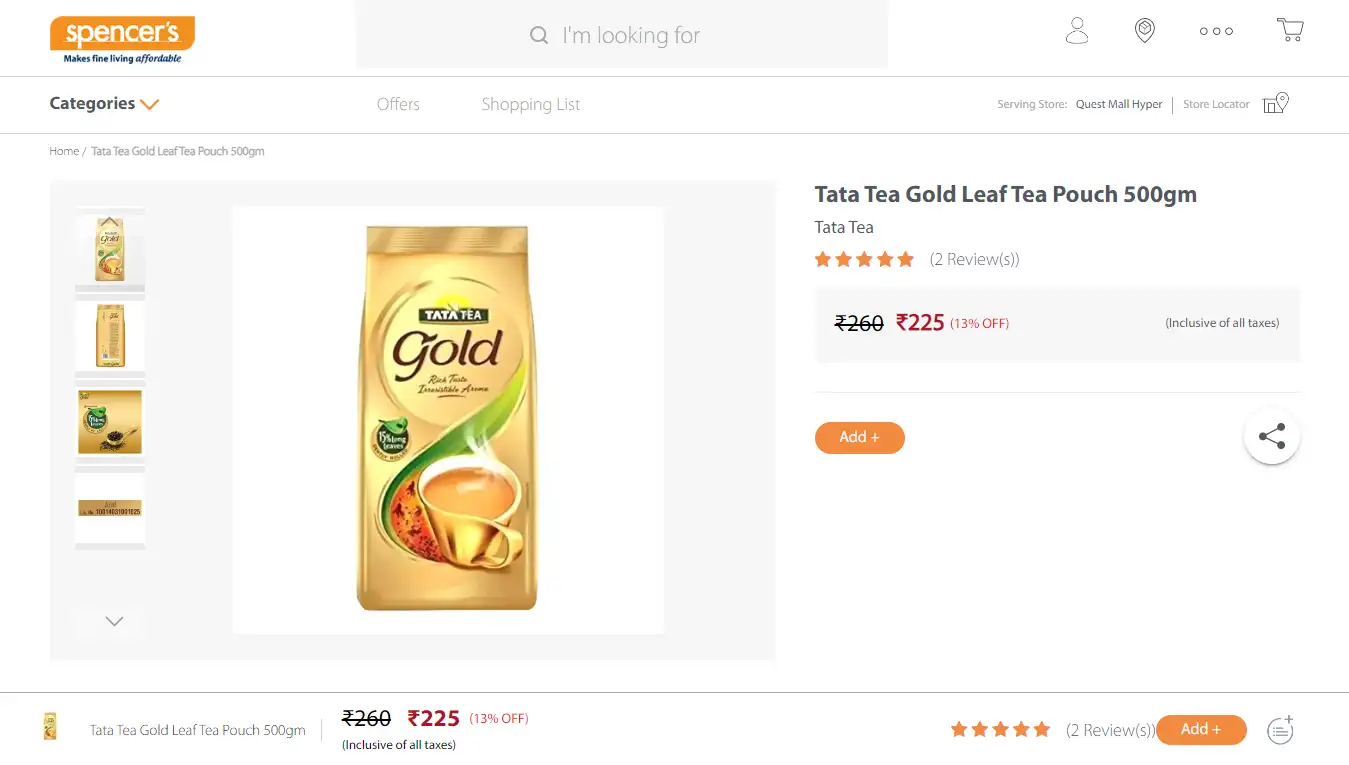This screenshot has width=1349, height=765.
Task: Open the shopping cart icon
Action: click(x=1290, y=30)
